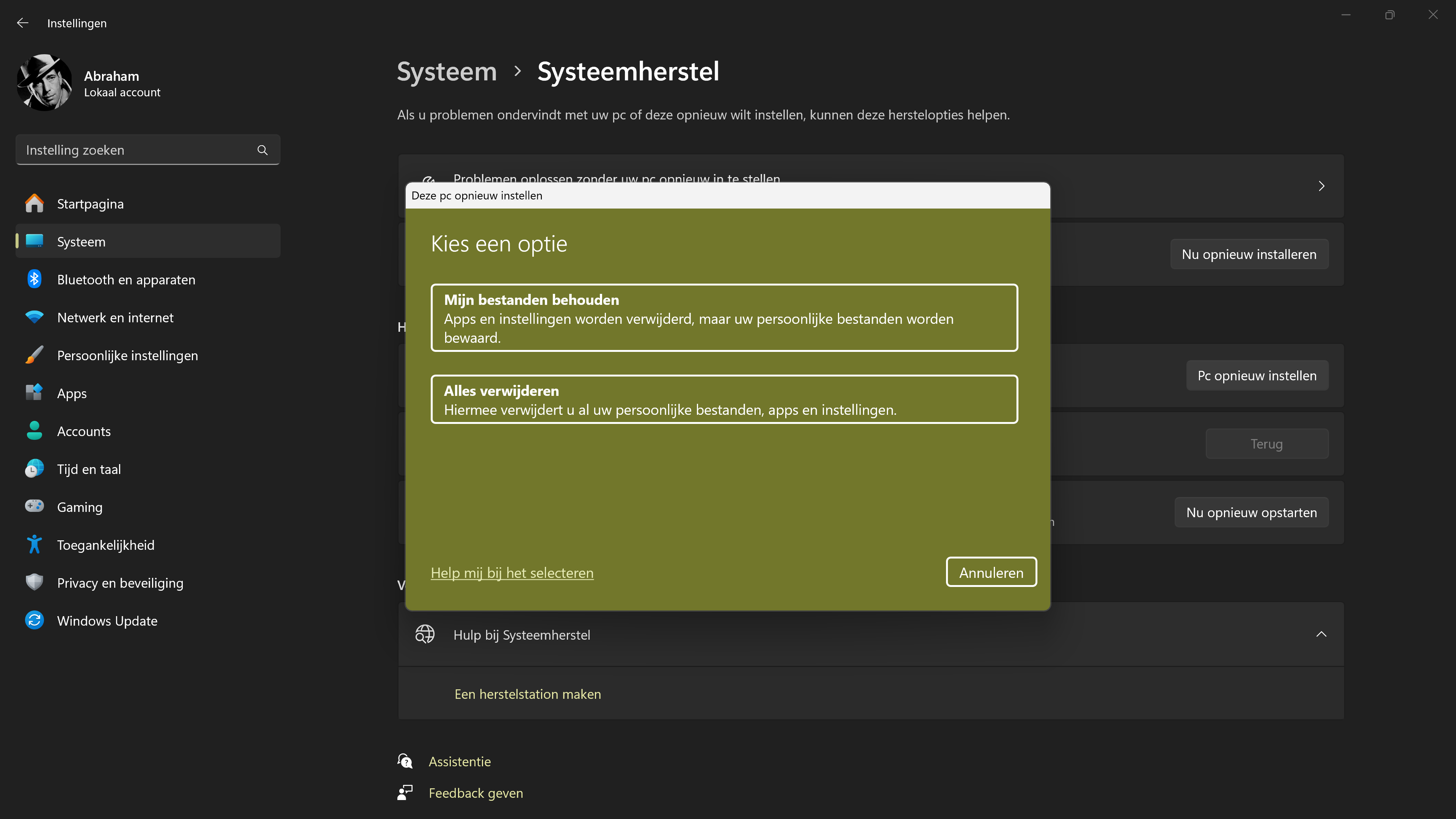Click the Annuleren button

tap(991, 572)
